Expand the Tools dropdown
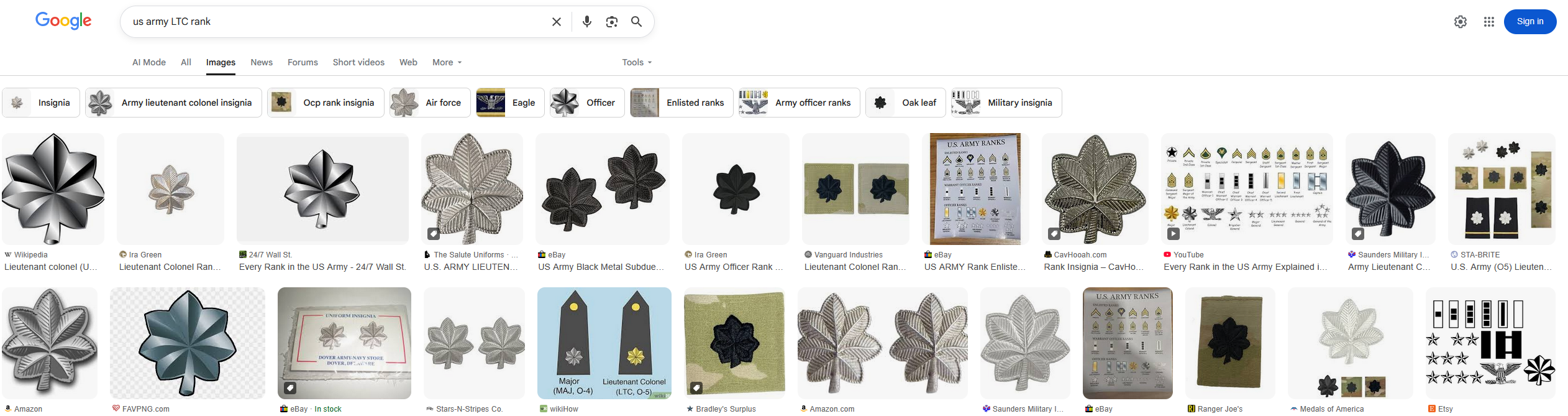1568x416 pixels. pos(637,62)
